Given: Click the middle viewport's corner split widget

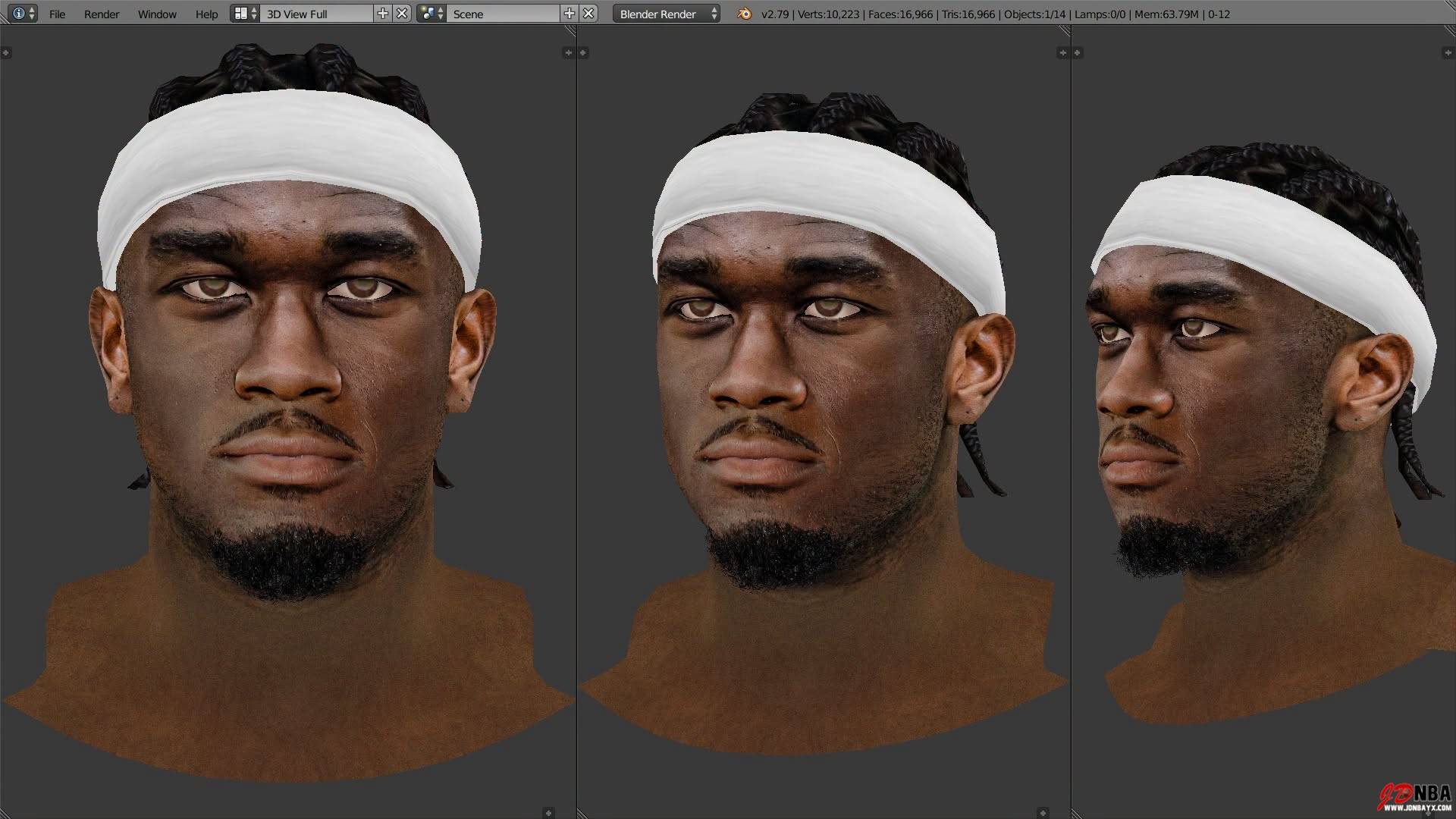Looking at the screenshot, I should [1065, 31].
